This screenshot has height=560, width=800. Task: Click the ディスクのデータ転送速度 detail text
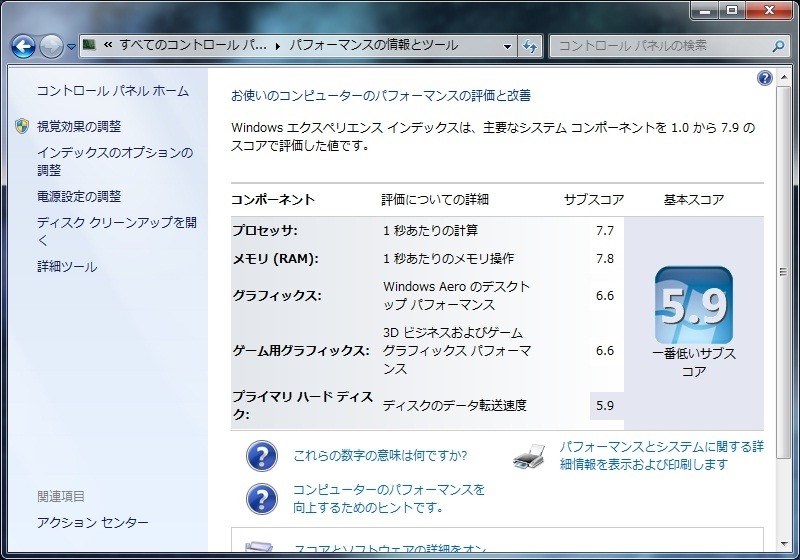(455, 405)
